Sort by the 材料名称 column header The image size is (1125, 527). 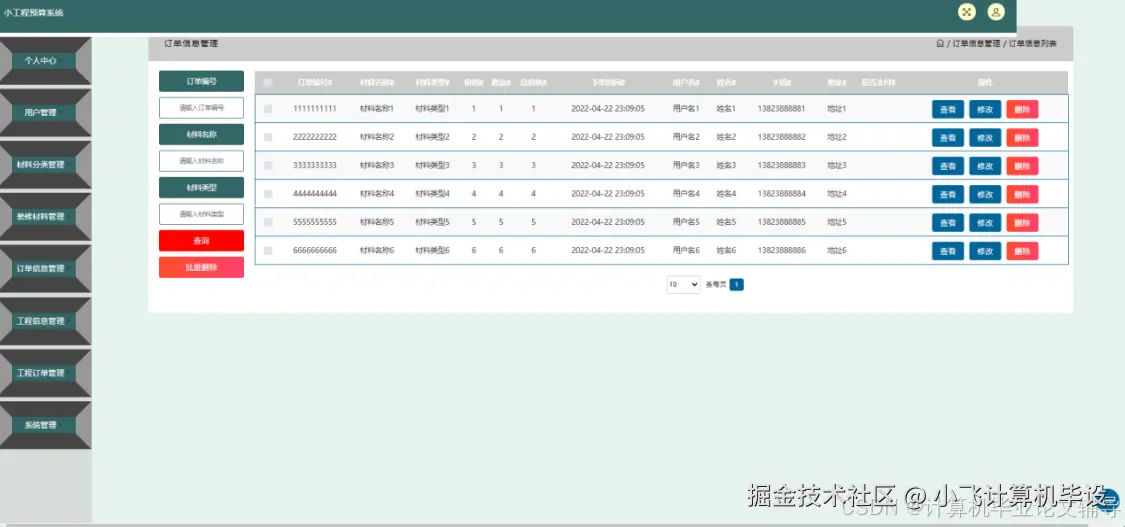point(377,83)
